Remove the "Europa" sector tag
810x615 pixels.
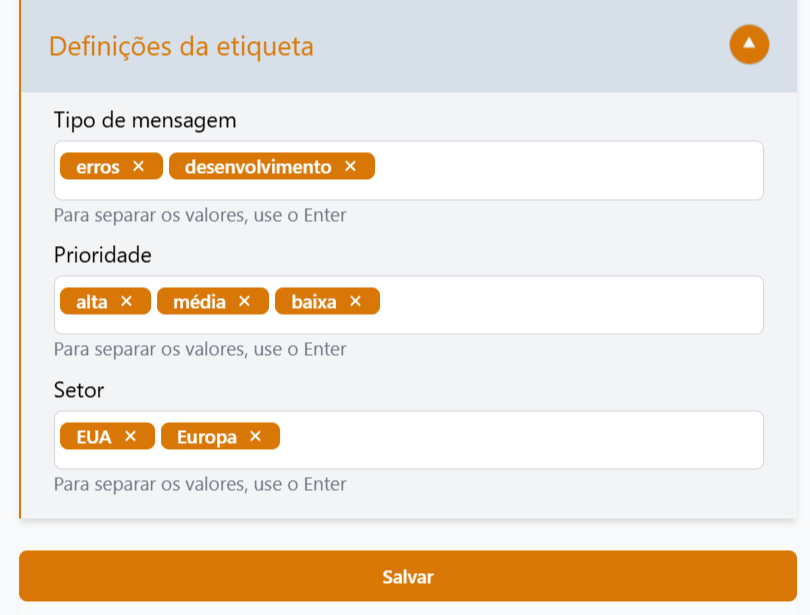255,436
